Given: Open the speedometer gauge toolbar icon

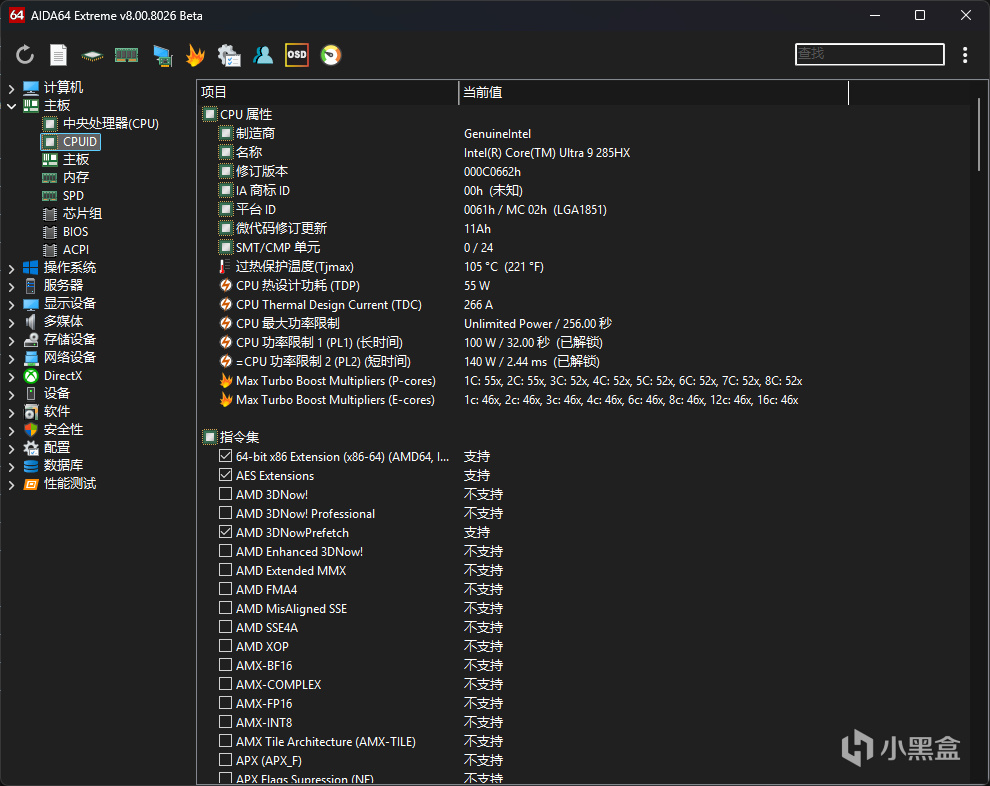Looking at the screenshot, I should point(331,55).
